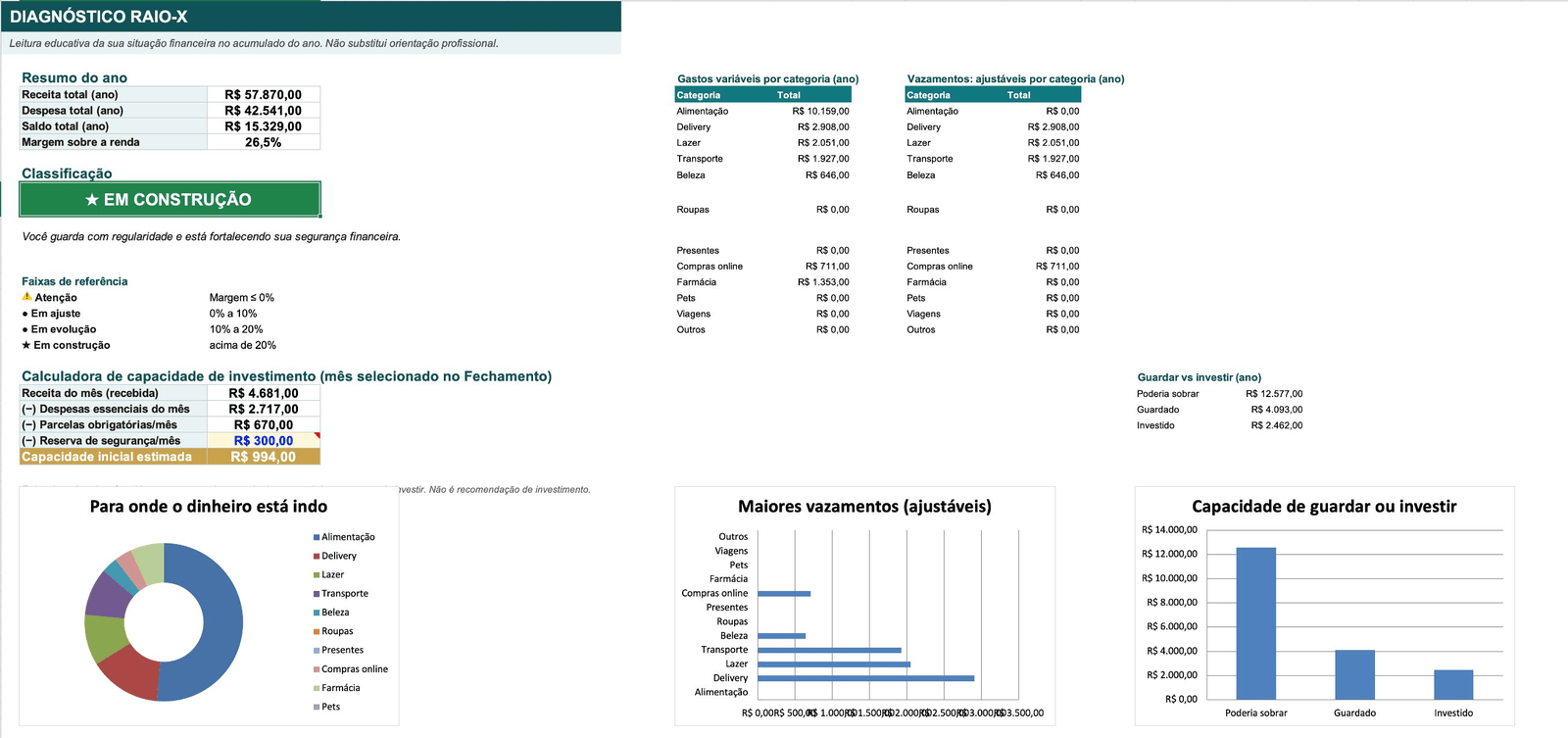Click the R$ 14.000,00 axis label in the capacity chart
The image size is (1568, 738).
click(1169, 530)
